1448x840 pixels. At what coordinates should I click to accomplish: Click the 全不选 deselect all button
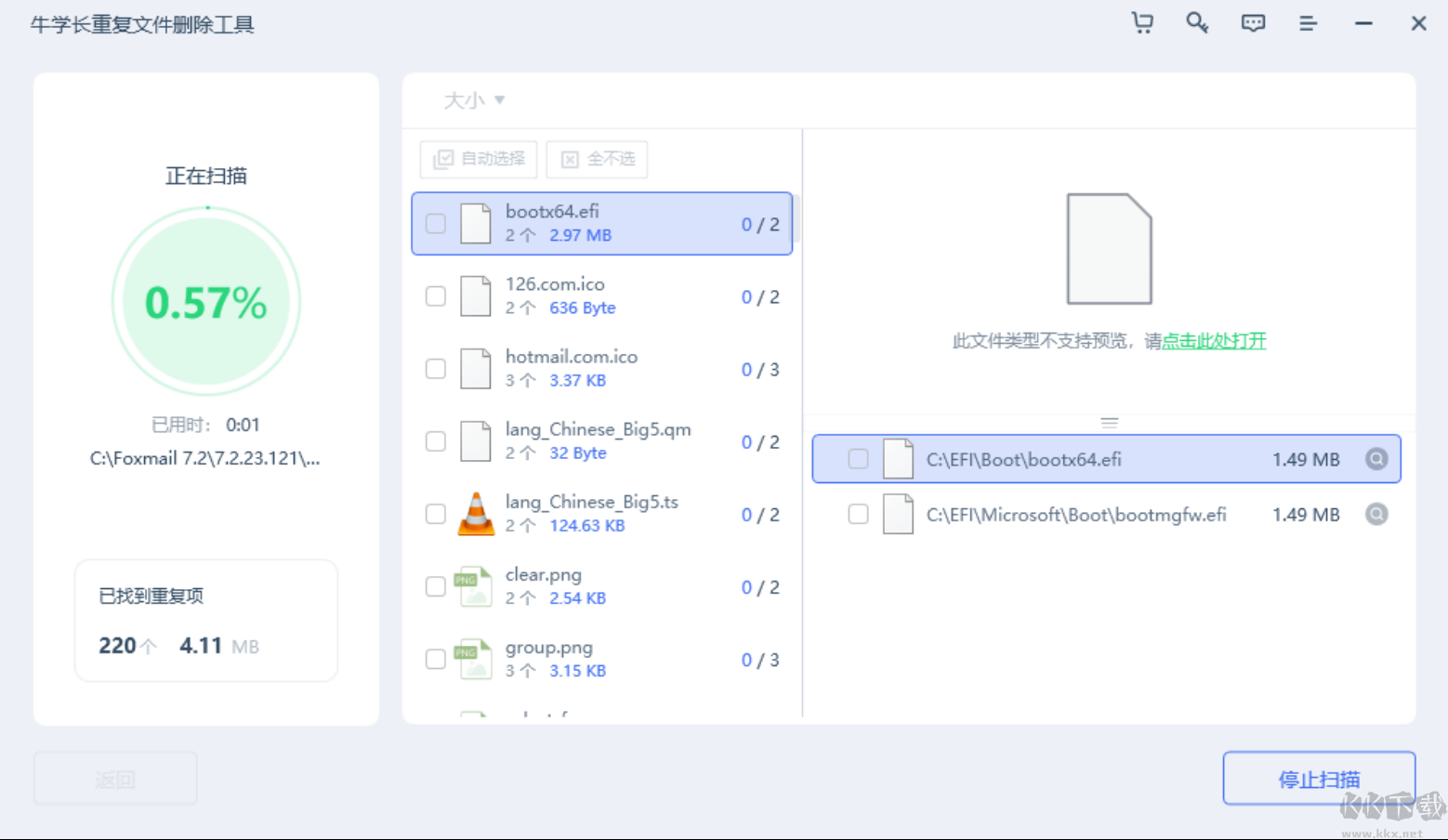coord(598,159)
